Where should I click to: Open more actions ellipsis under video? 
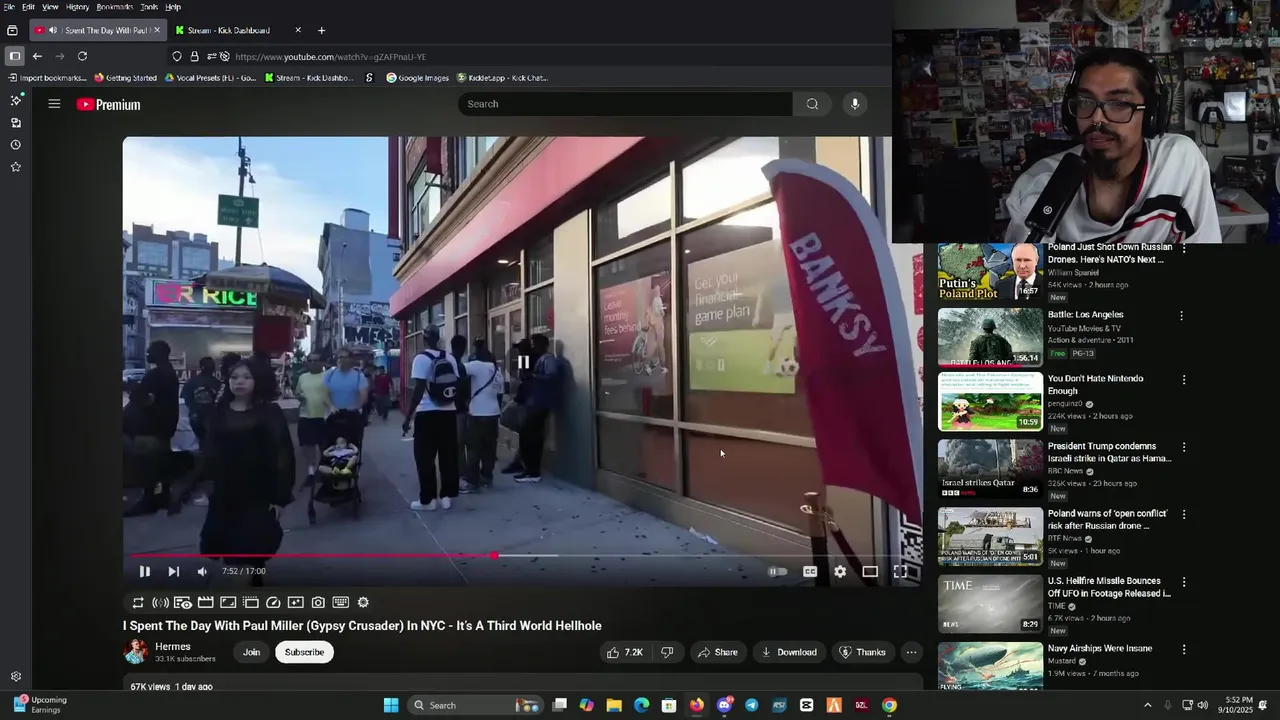(911, 652)
